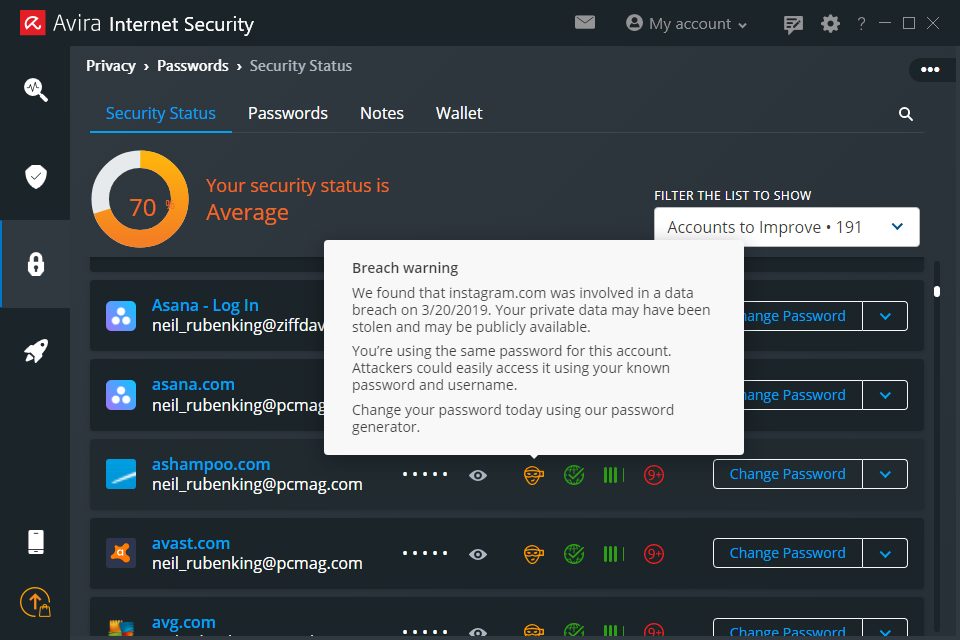Click the password strength bars for ashampoo.com

tap(613, 475)
